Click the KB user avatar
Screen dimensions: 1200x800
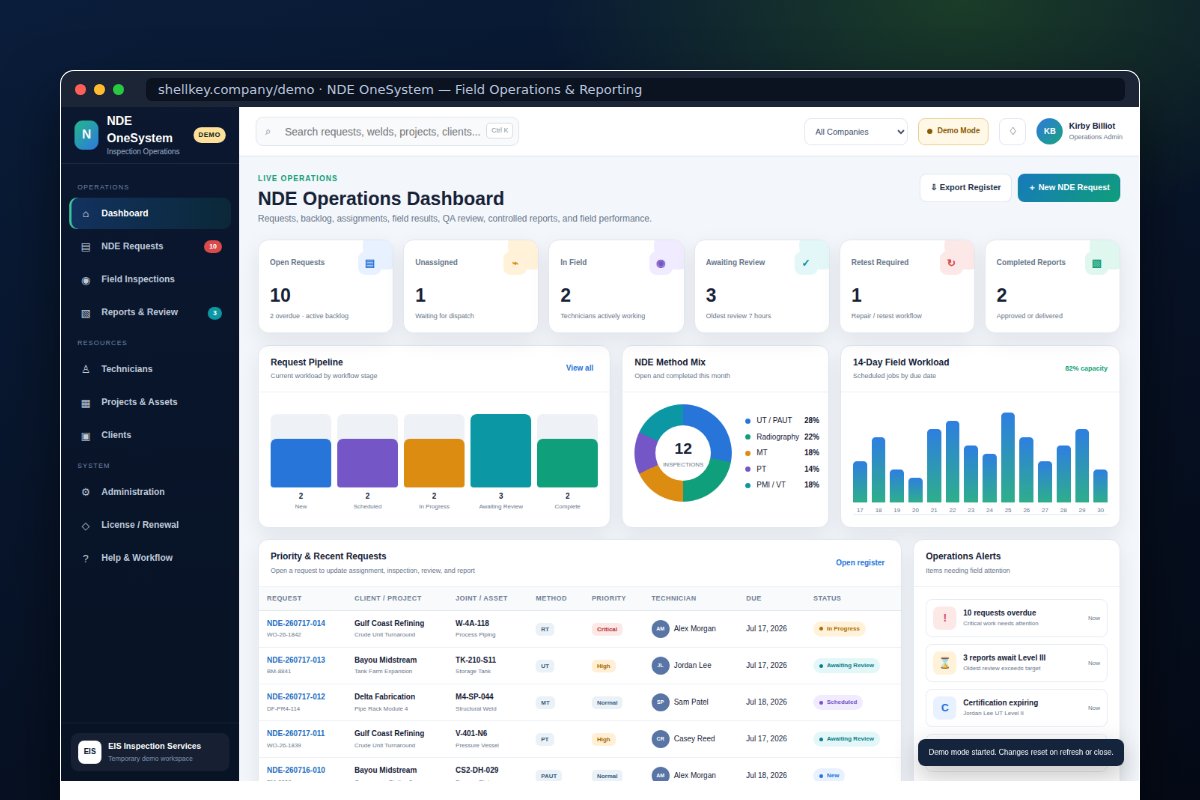(x=1049, y=131)
